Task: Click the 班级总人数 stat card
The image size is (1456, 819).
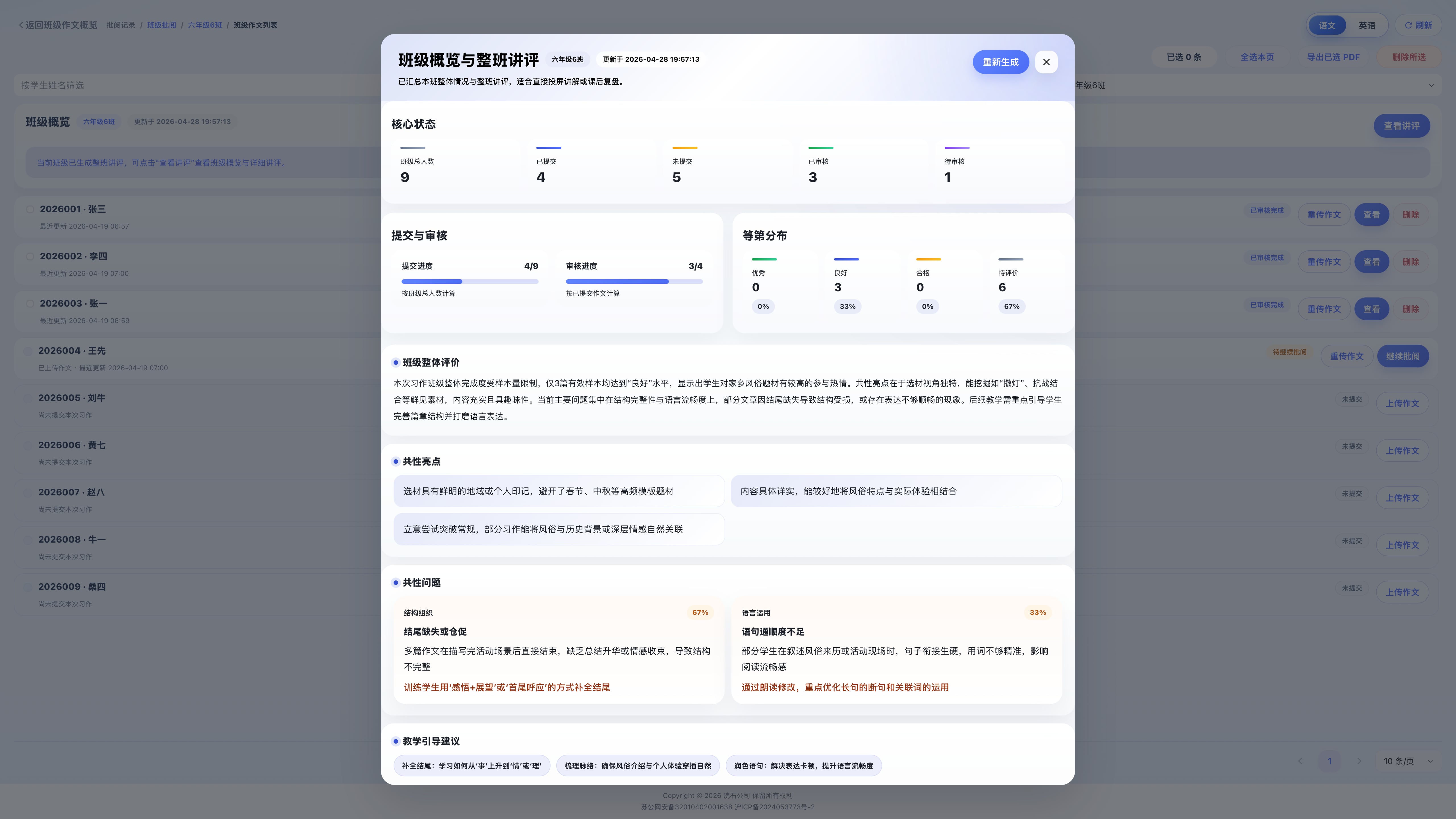Action: point(456,166)
